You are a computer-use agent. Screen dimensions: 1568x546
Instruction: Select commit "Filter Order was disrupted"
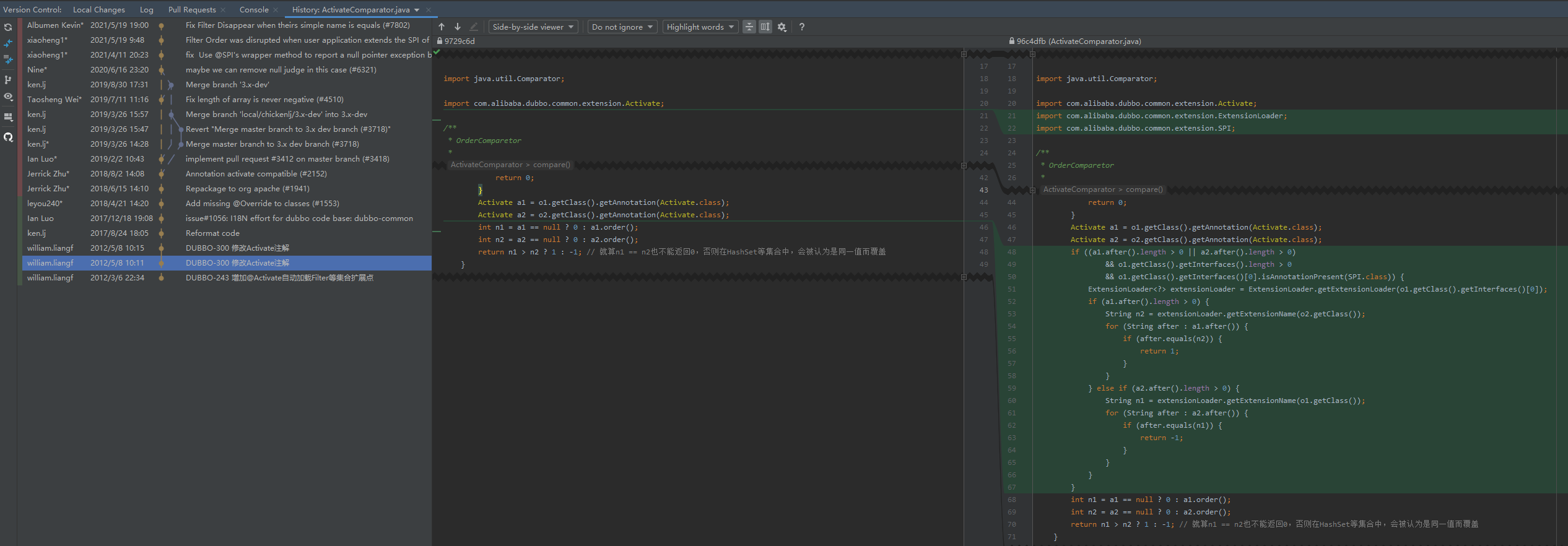[x=227, y=40]
